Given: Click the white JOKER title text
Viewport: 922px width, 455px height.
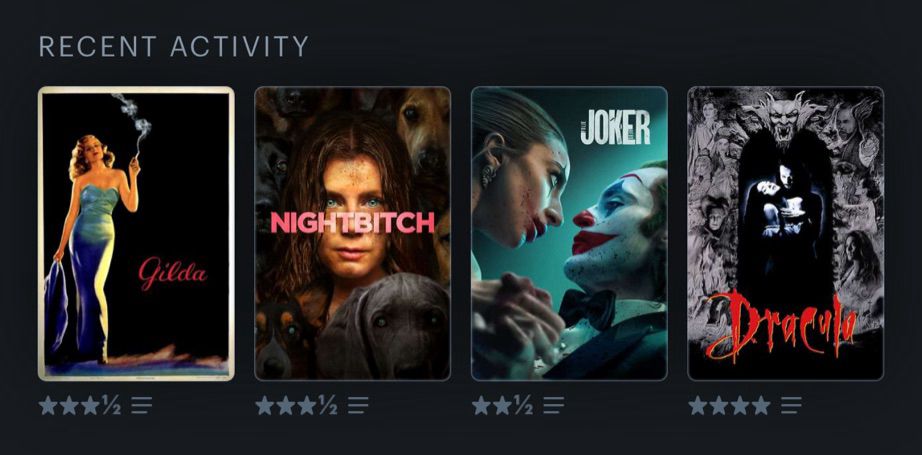Looking at the screenshot, I should [615, 127].
